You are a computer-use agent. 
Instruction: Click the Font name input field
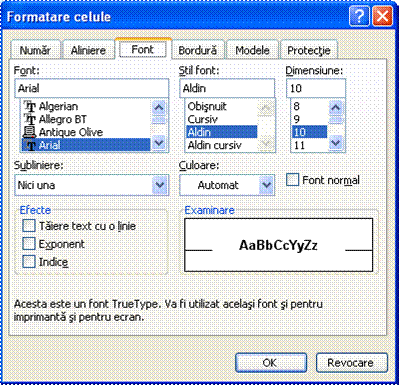(x=92, y=88)
